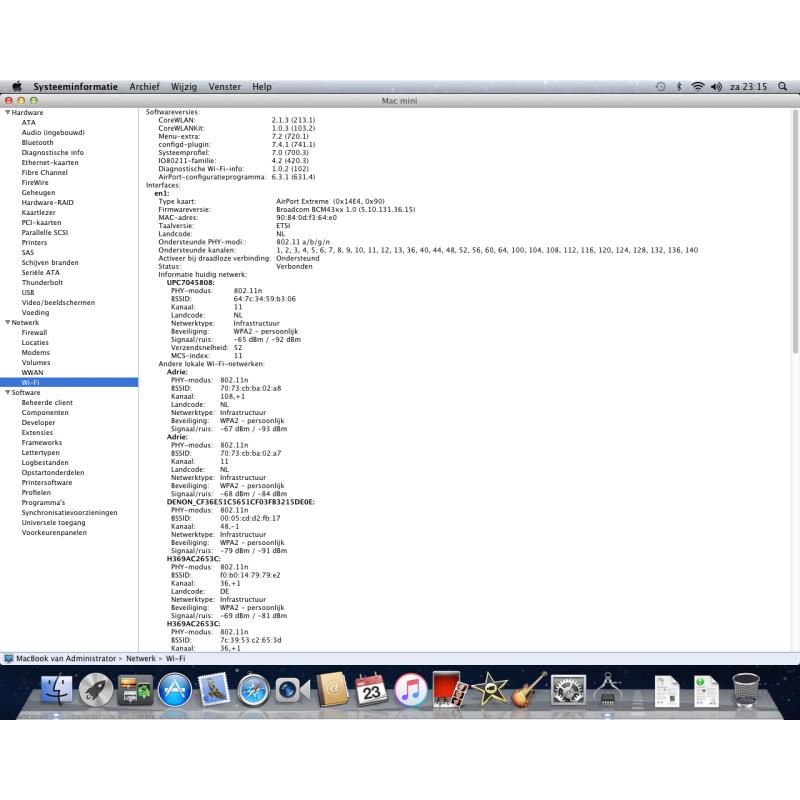The height and width of the screenshot is (800, 800).
Task: Open Mission Control in the dock
Action: 135,690
